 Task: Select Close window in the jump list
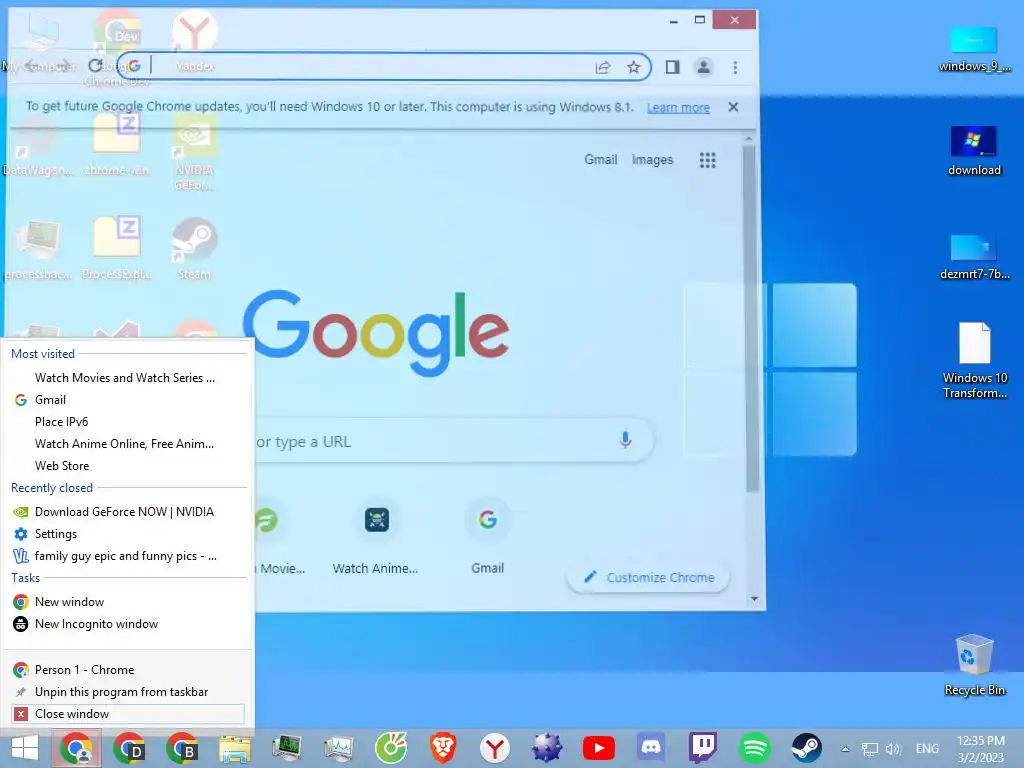click(x=127, y=714)
